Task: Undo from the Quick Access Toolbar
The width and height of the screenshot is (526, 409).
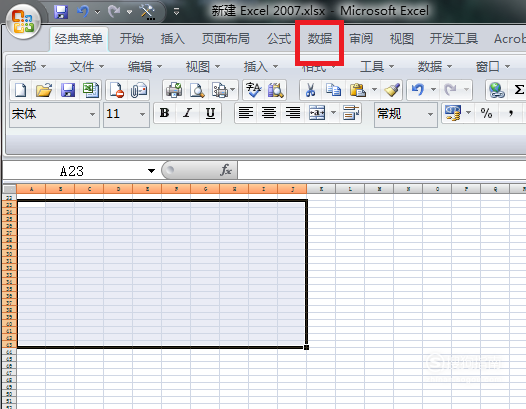Action: pyautogui.click(x=83, y=12)
